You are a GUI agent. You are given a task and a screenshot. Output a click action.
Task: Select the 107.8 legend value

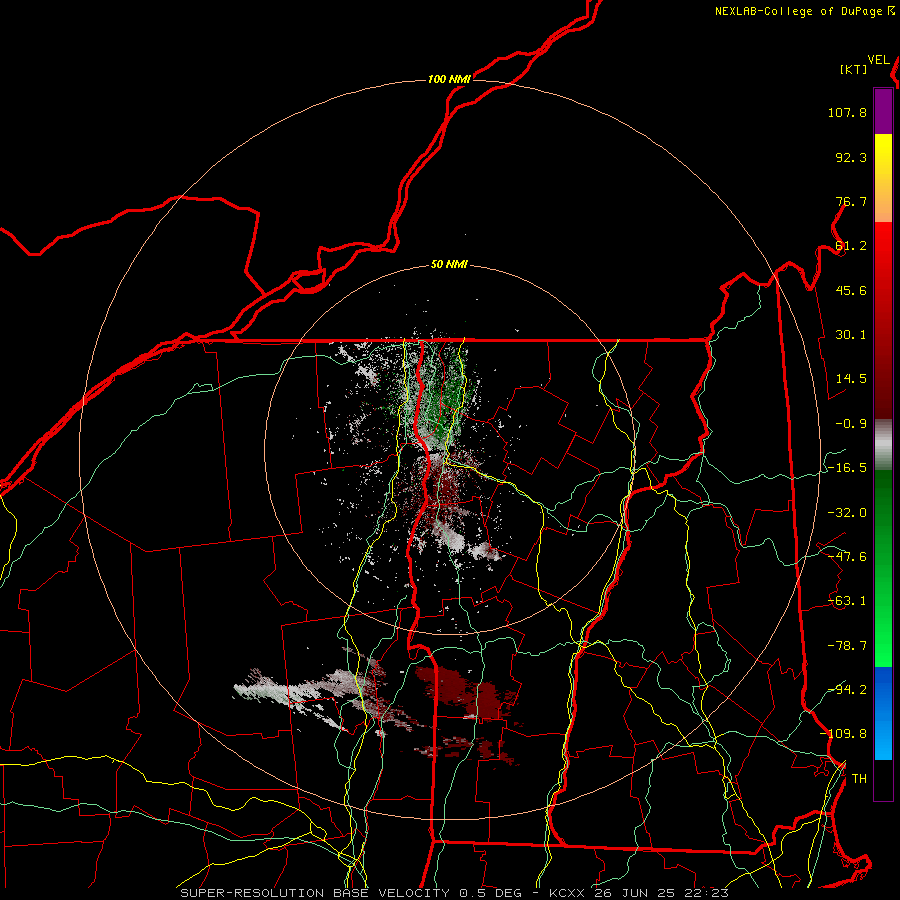[847, 112]
